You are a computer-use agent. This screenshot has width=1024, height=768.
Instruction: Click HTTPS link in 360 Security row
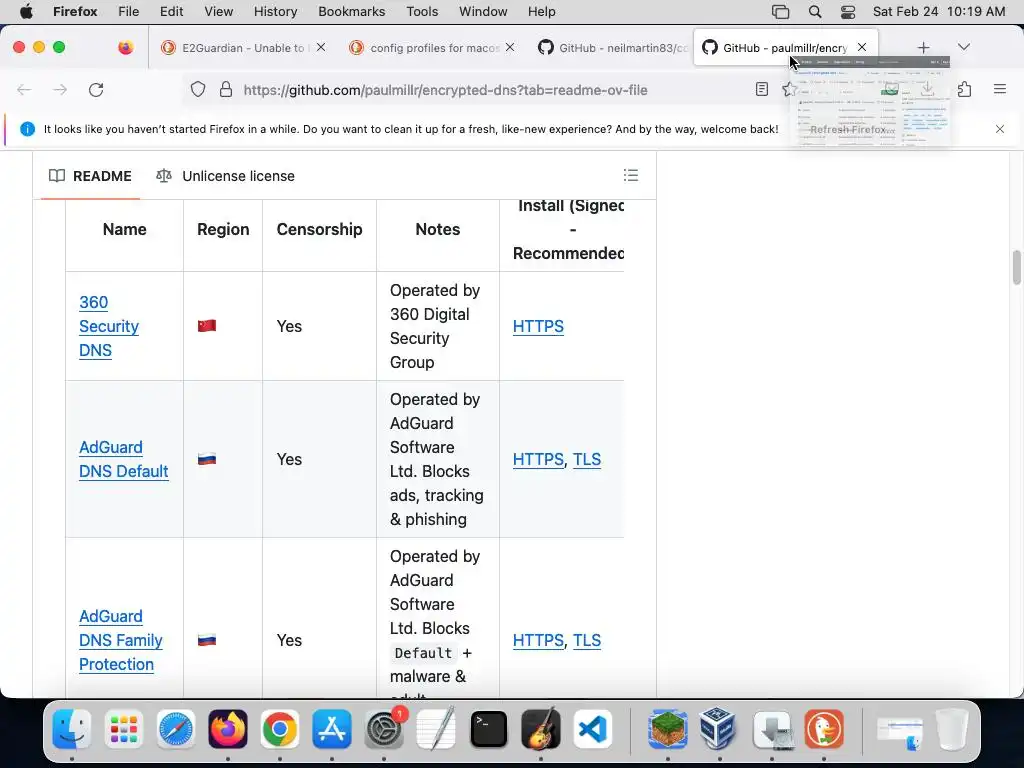coord(538,326)
